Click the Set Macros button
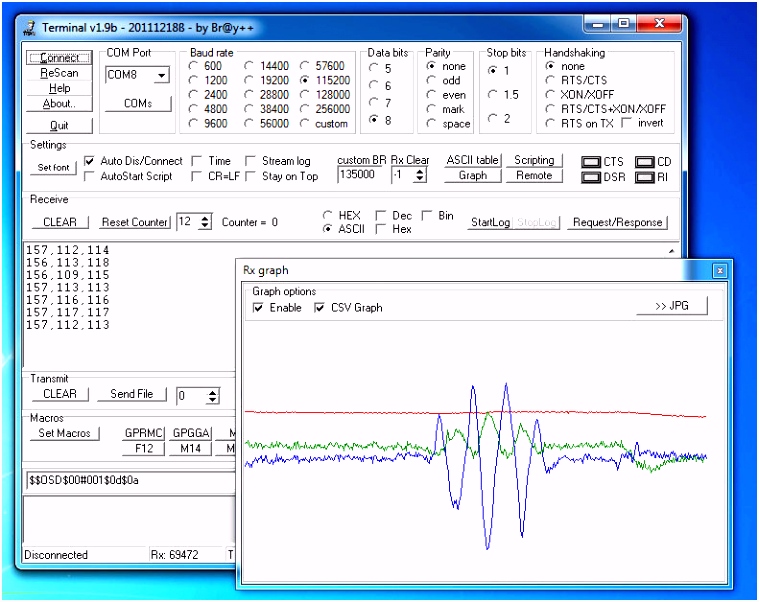 pos(64,433)
